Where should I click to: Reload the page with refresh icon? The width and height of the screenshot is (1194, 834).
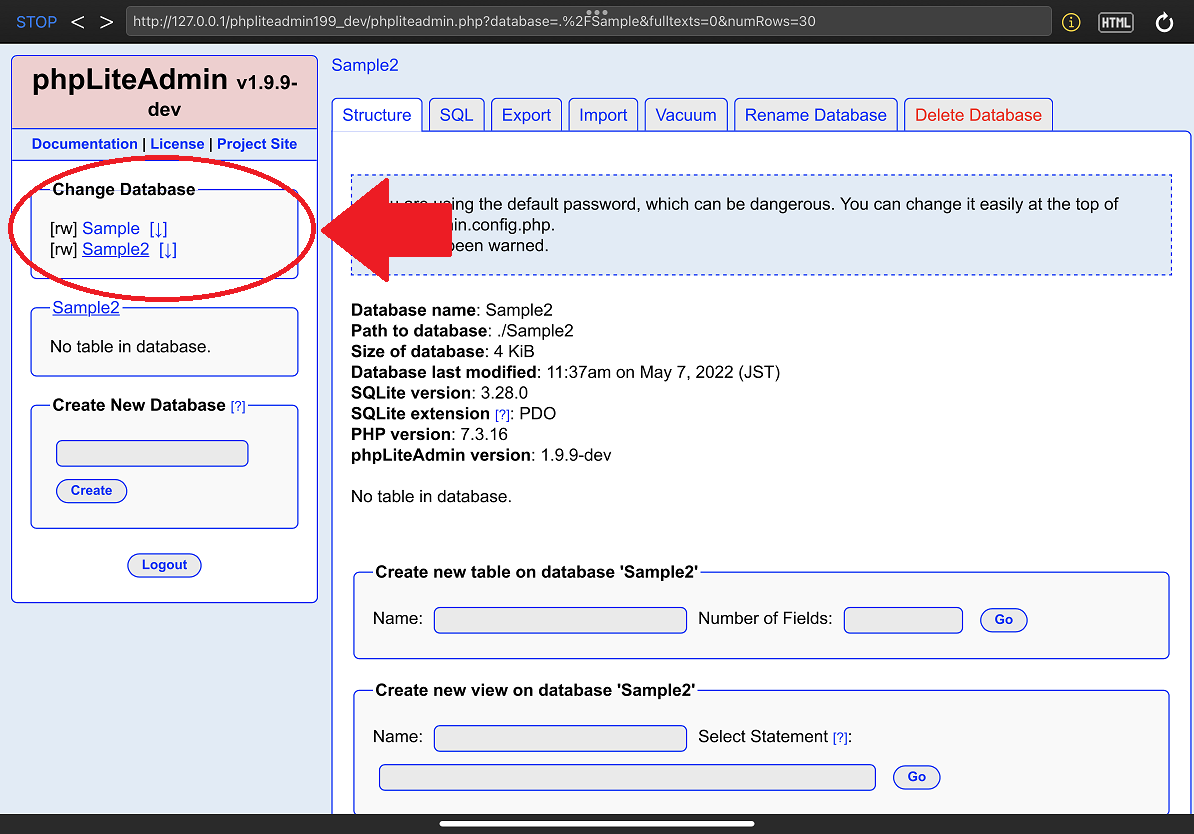[1164, 23]
